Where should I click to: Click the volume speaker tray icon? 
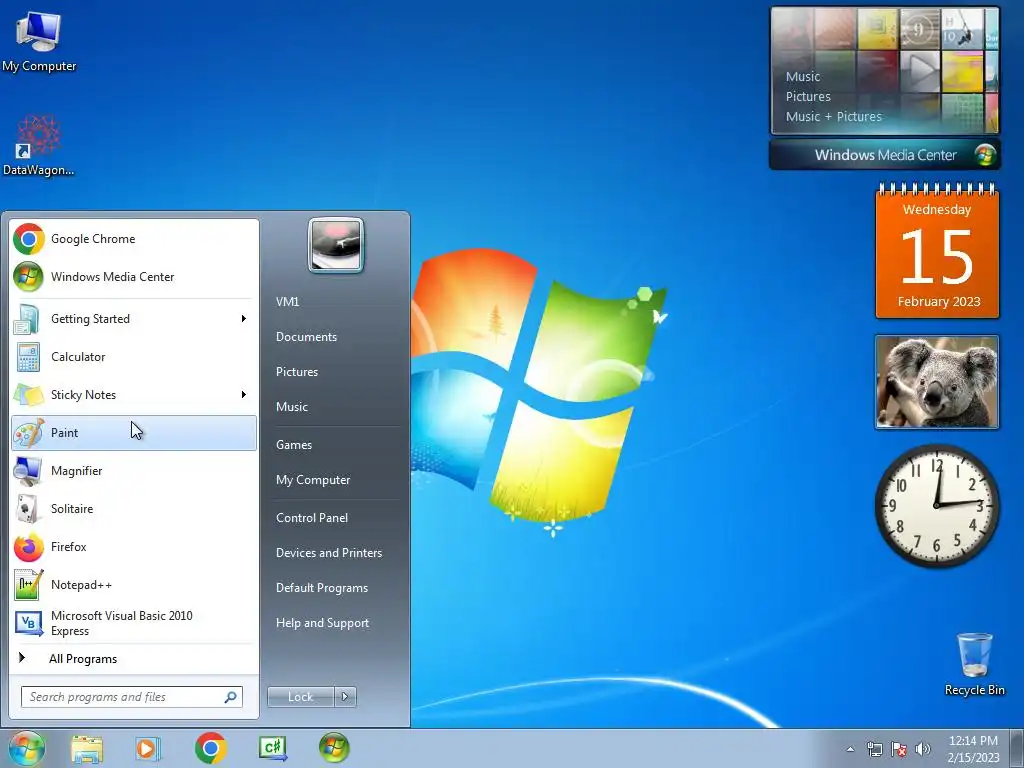tap(923, 749)
